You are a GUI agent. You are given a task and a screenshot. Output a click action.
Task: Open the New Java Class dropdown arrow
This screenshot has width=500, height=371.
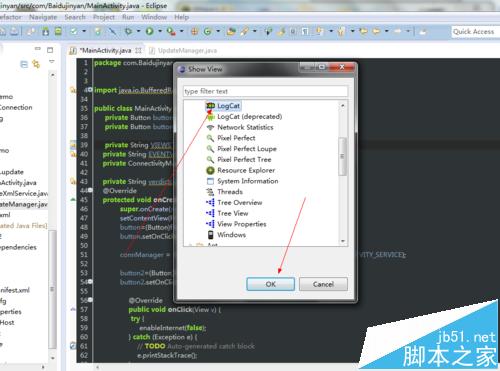pyautogui.click(x=218, y=32)
